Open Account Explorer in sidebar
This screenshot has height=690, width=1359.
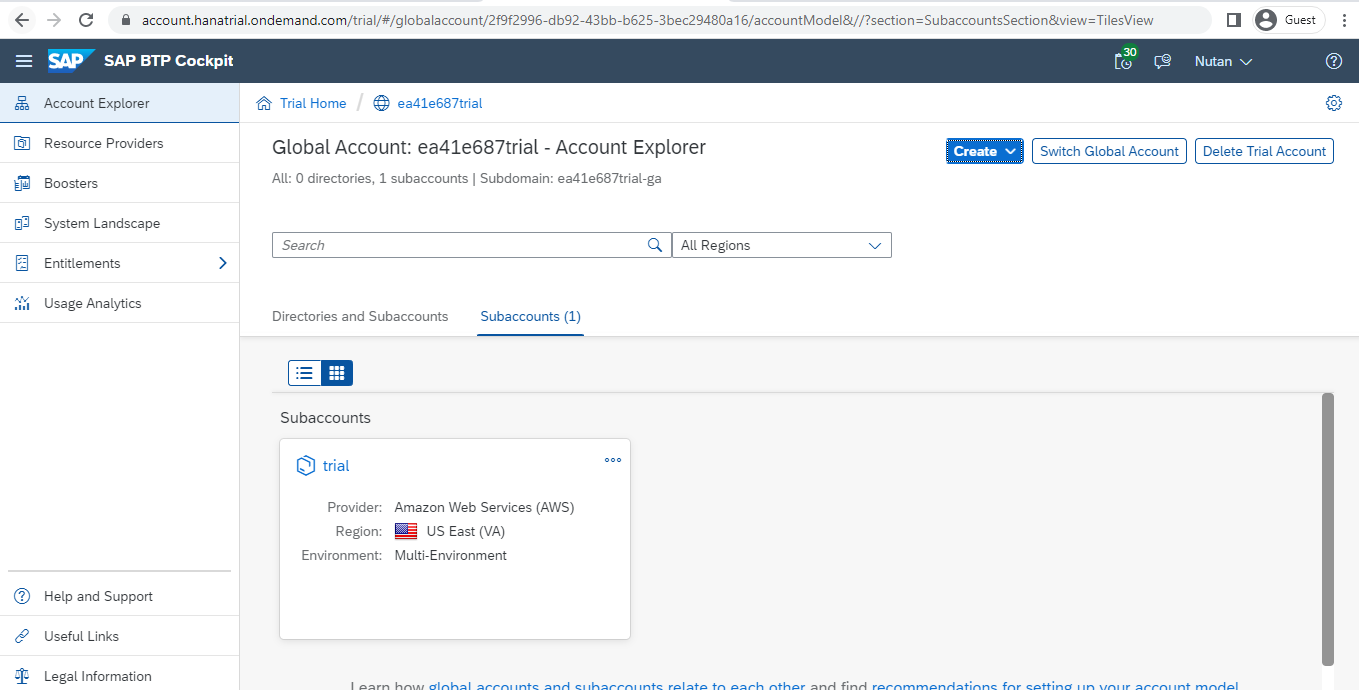tap(119, 103)
